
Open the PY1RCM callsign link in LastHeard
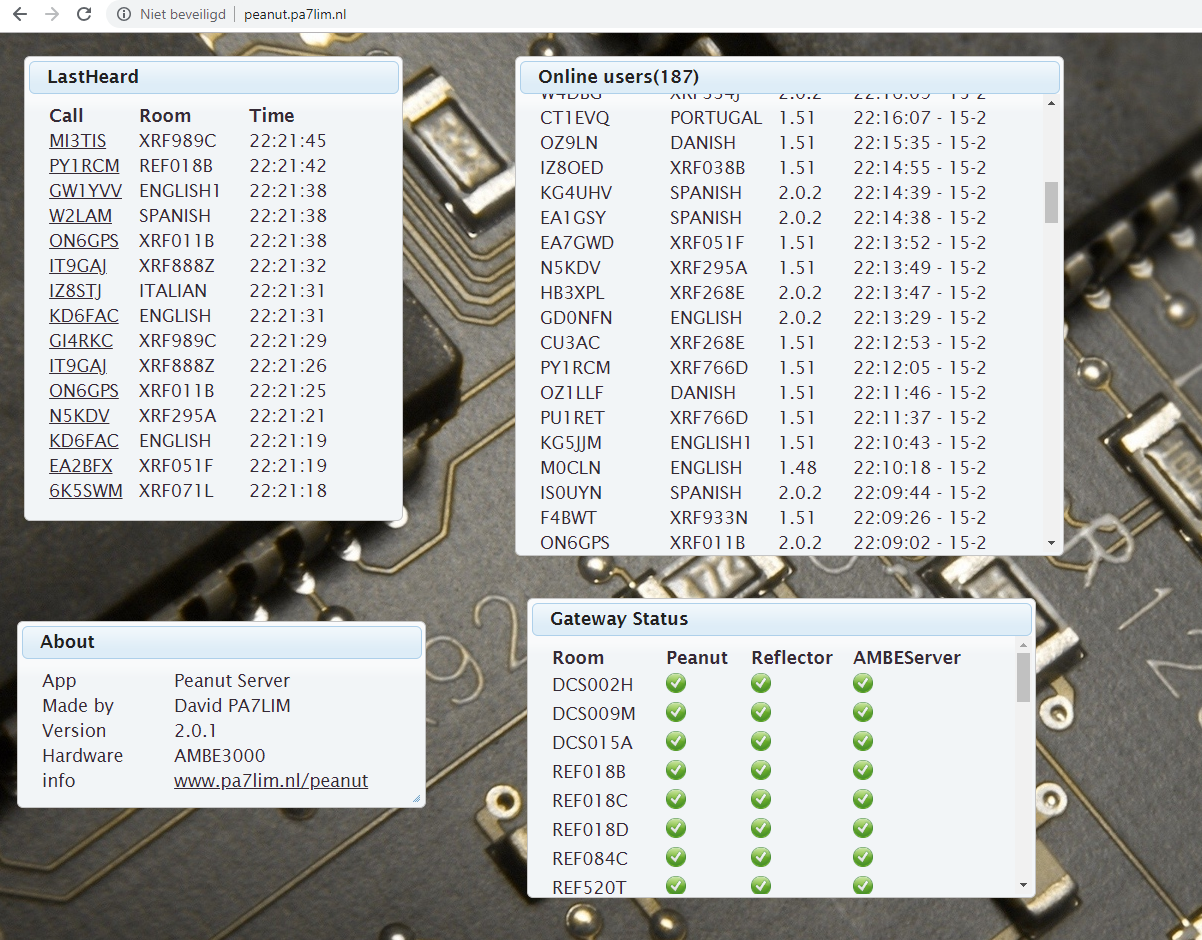tap(84, 166)
